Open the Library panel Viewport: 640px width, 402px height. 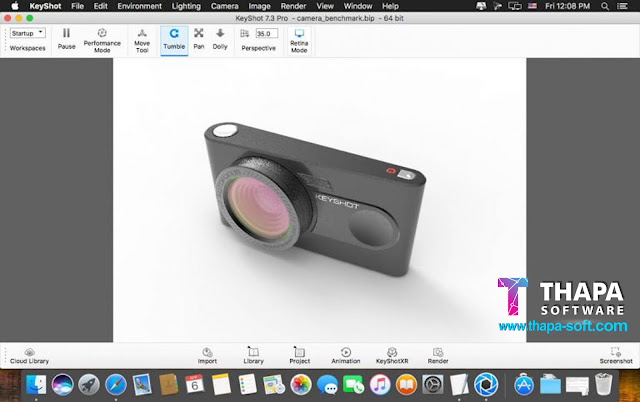click(x=253, y=355)
